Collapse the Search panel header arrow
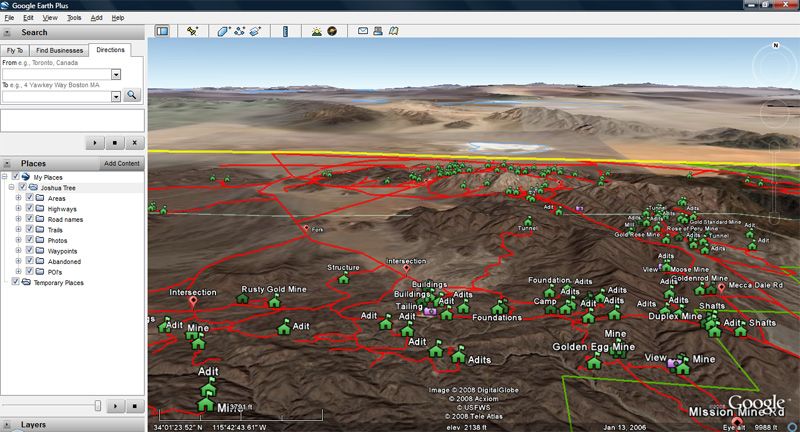Screen dimensions: 800x432 [x=7, y=33]
